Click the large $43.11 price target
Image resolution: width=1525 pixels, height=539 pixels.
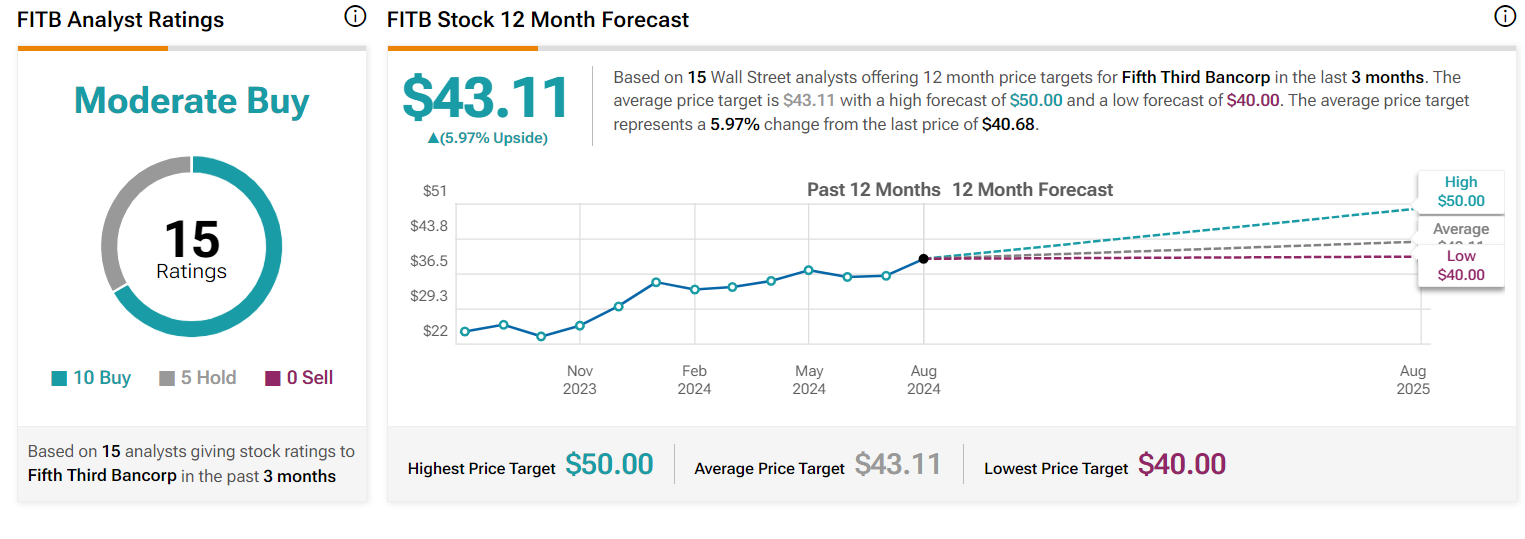click(x=486, y=98)
